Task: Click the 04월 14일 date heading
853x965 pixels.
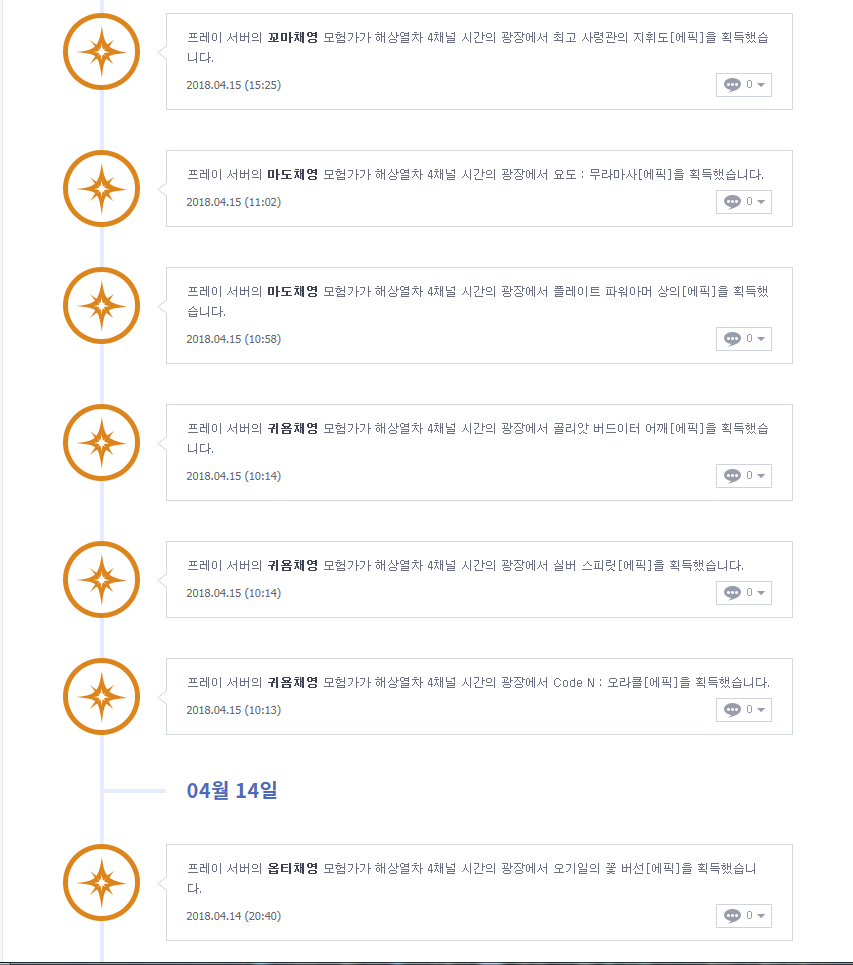Action: (232, 790)
